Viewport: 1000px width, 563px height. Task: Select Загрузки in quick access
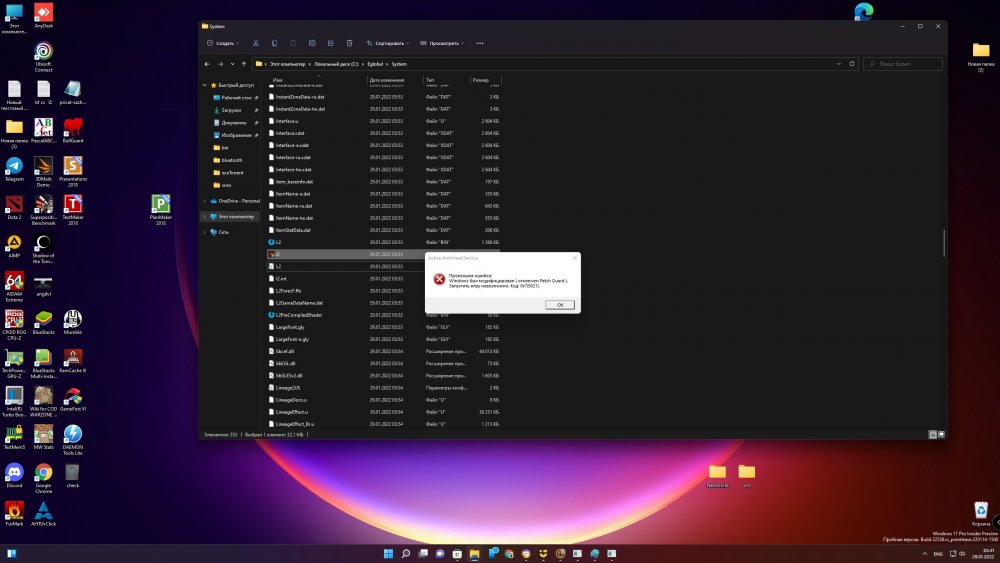pos(232,110)
